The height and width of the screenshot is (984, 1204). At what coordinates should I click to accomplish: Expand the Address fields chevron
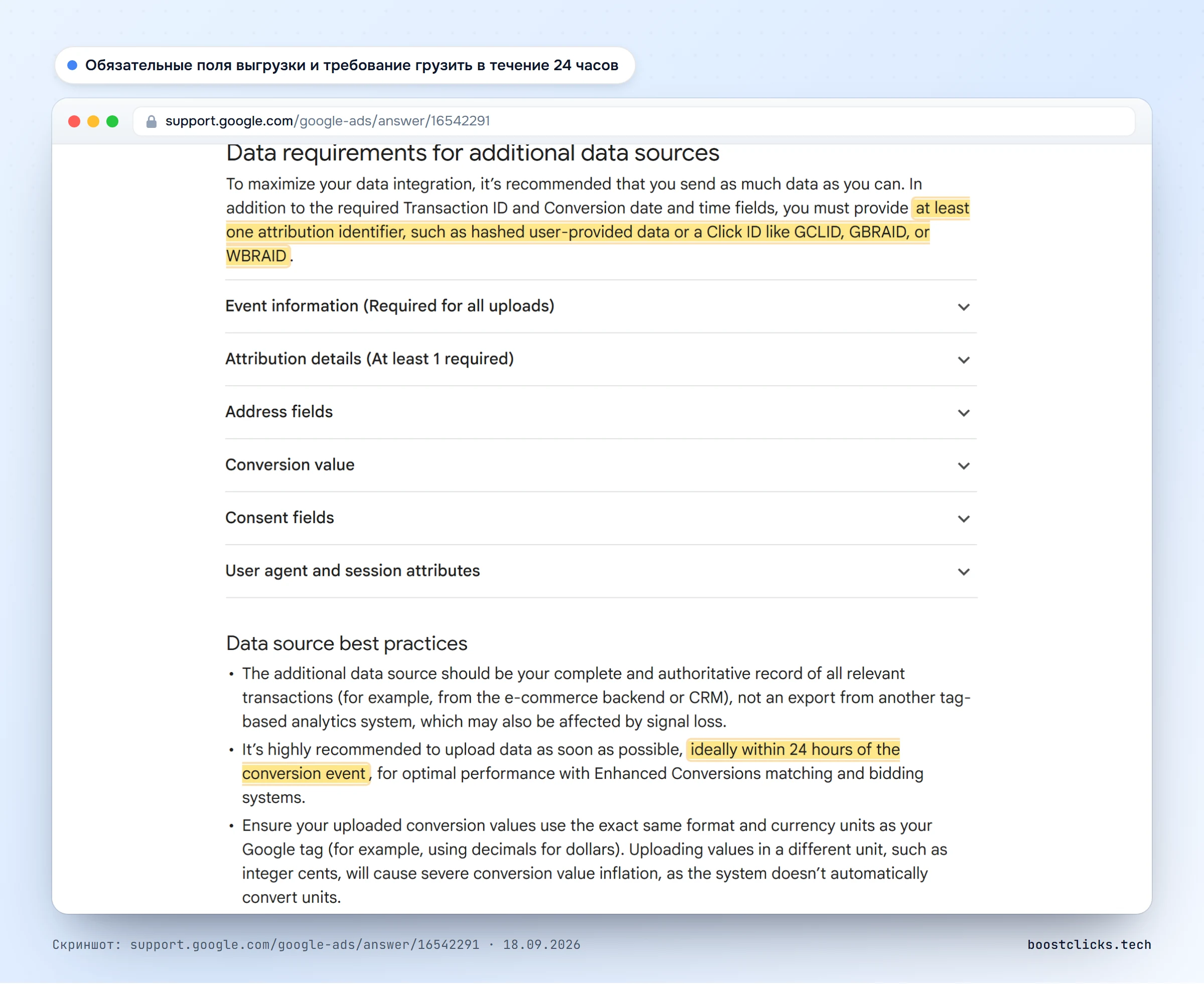point(964,413)
